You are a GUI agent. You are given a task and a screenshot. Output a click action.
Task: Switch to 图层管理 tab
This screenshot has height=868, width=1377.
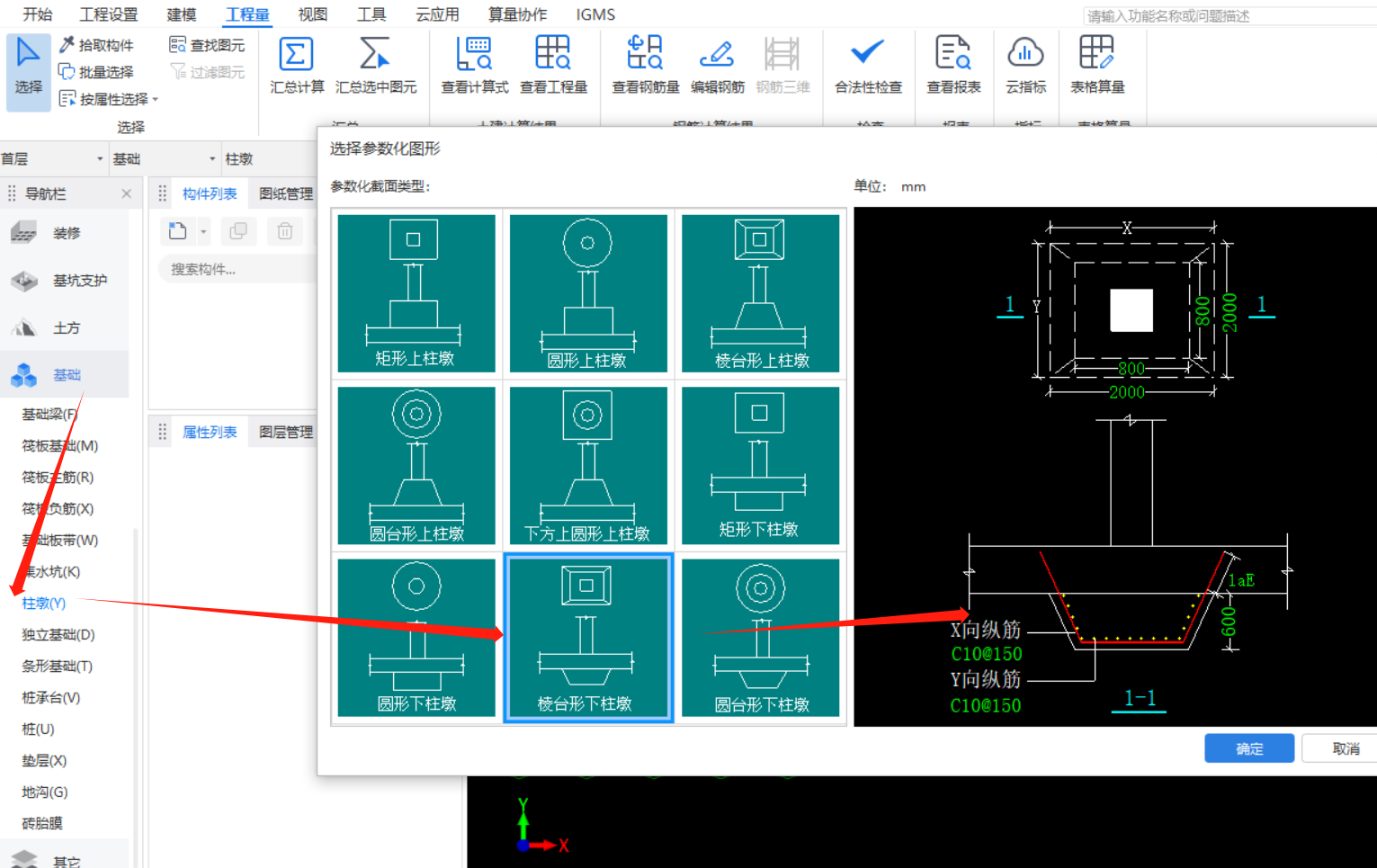[286, 432]
